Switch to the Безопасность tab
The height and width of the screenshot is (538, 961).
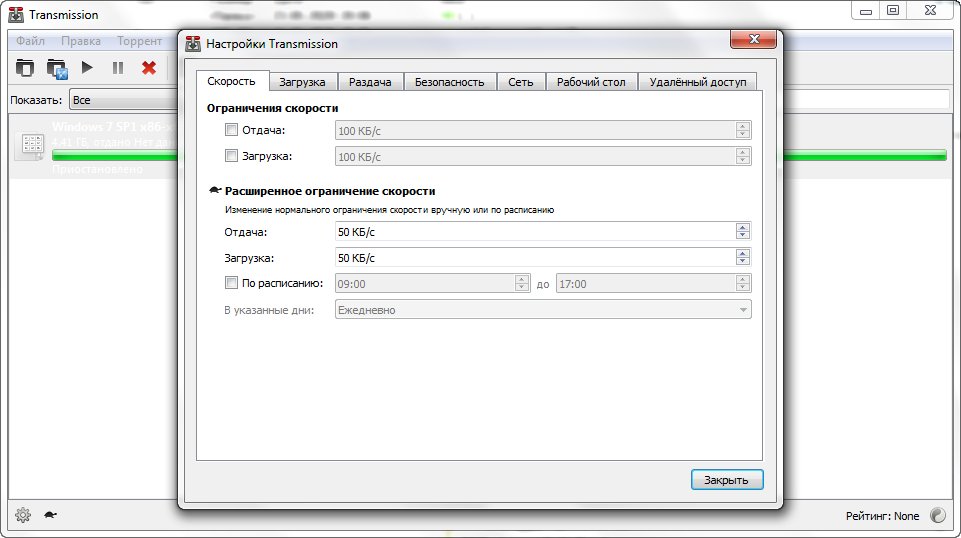449,81
